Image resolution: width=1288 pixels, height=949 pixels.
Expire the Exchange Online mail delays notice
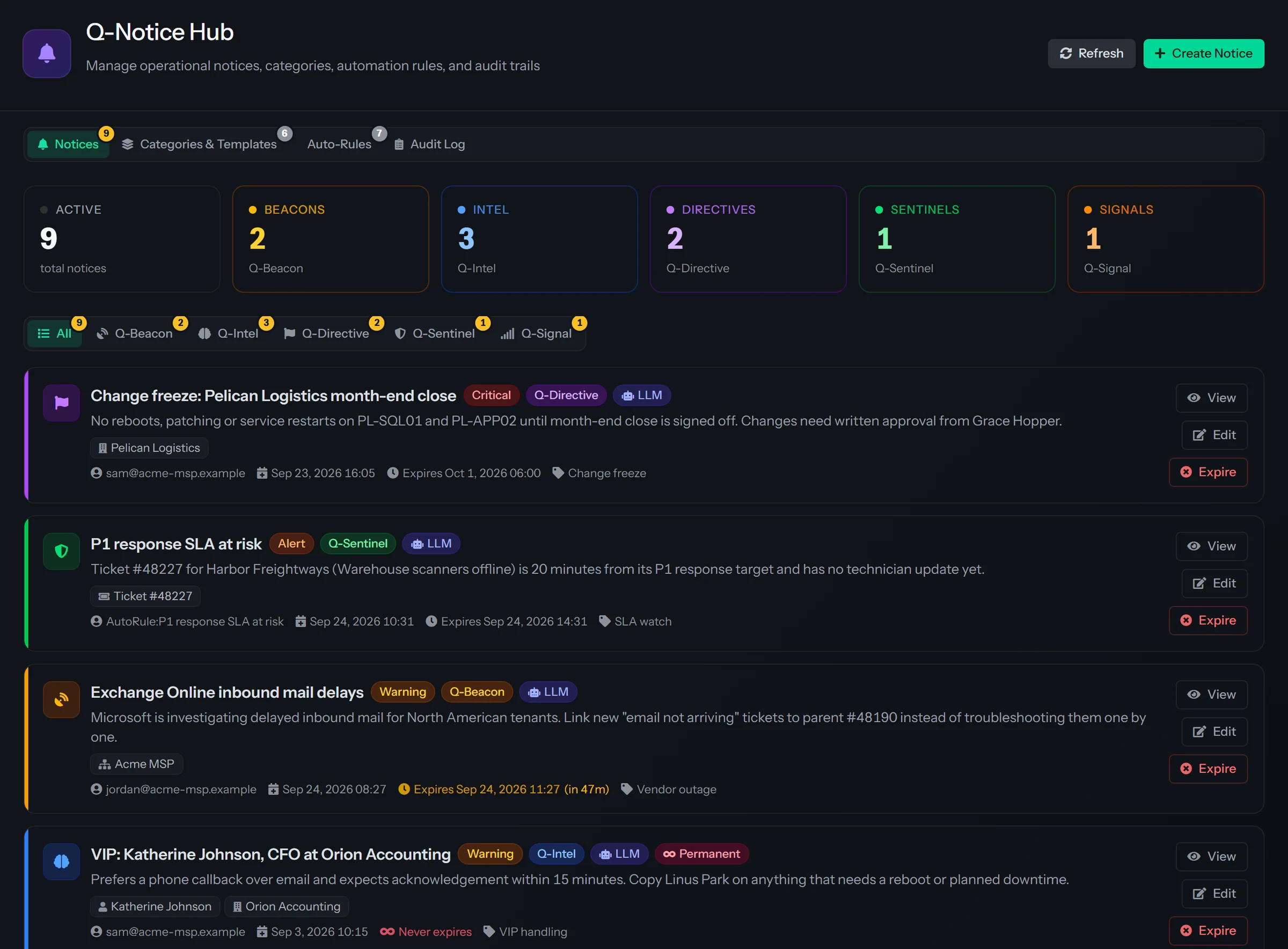pos(1207,769)
